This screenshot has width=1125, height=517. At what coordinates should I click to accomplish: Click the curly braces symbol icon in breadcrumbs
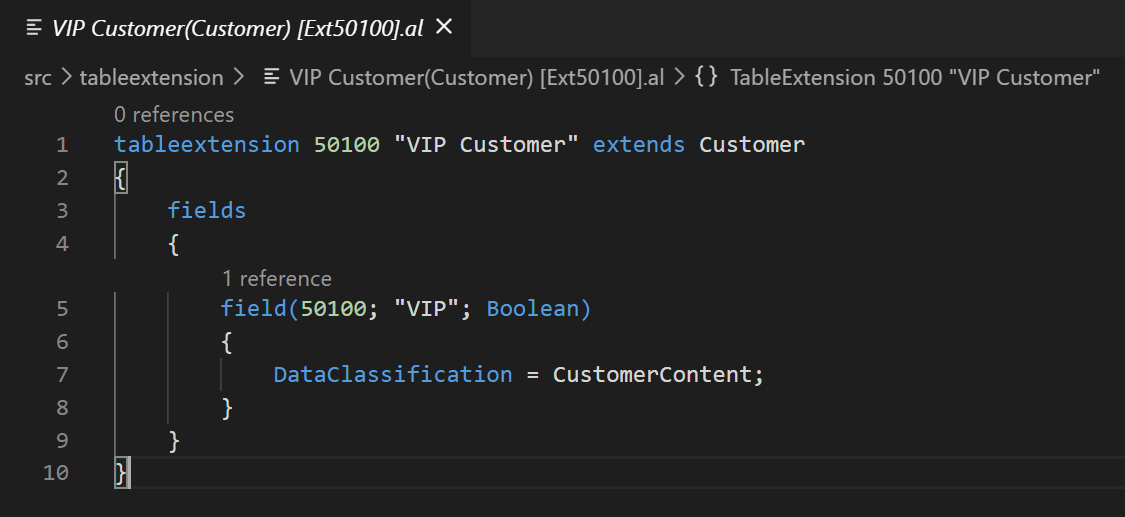(x=705, y=78)
